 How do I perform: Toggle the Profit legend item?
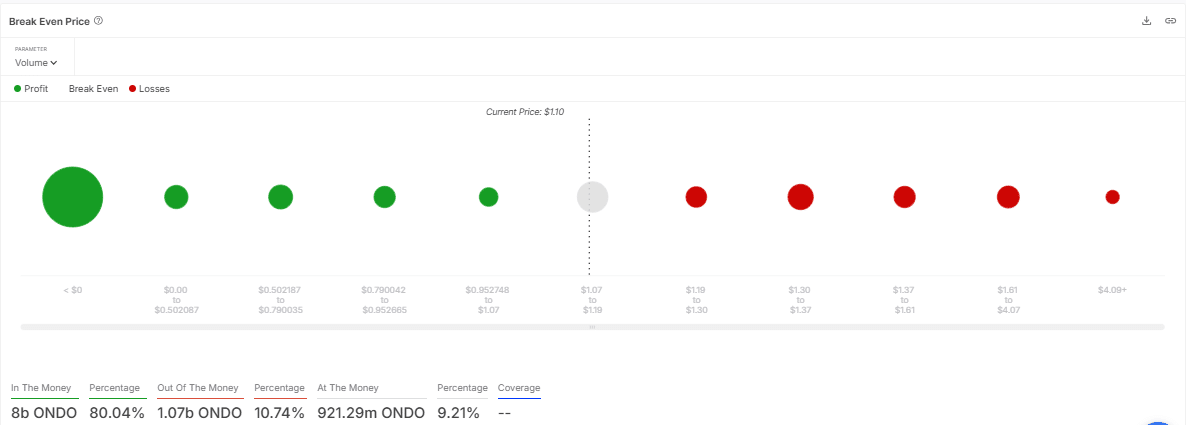tap(31, 89)
